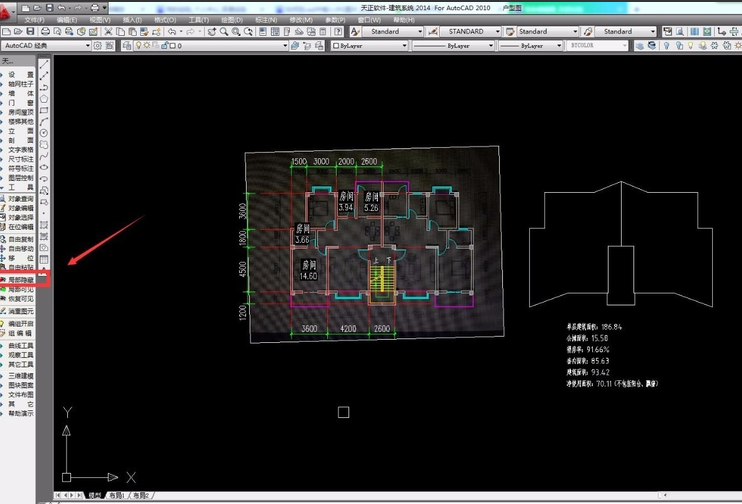Click the Print icon in quick access bar
The width and height of the screenshot is (742, 504).
tap(94, 7)
